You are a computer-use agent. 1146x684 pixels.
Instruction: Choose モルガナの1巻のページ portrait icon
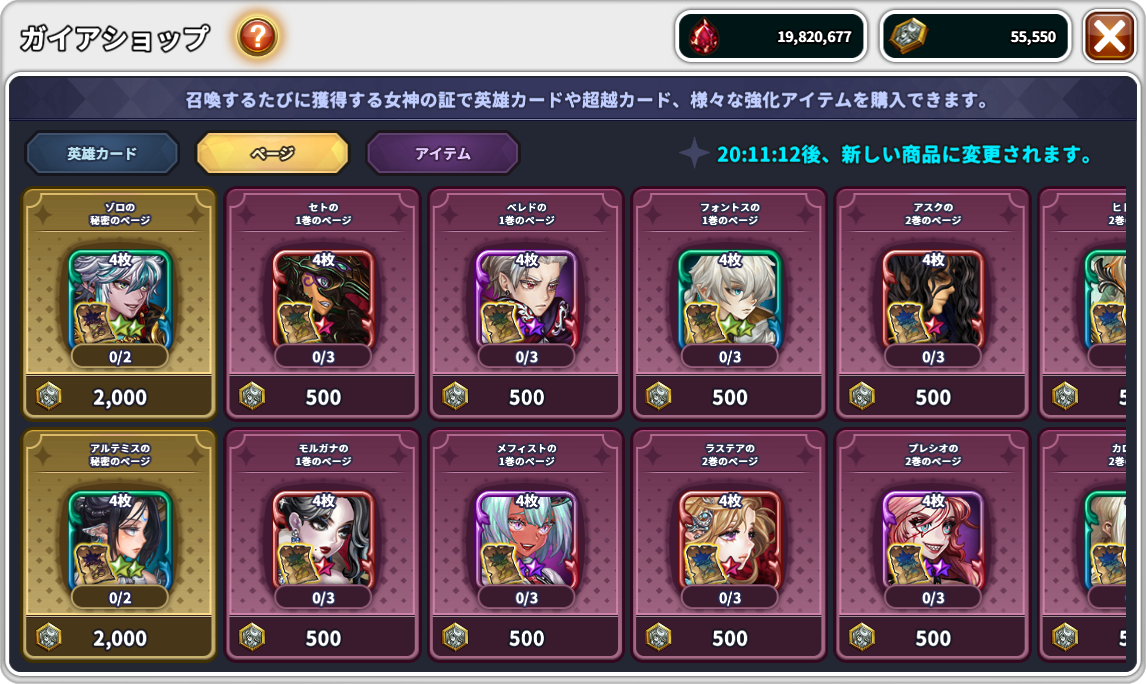(x=323, y=540)
